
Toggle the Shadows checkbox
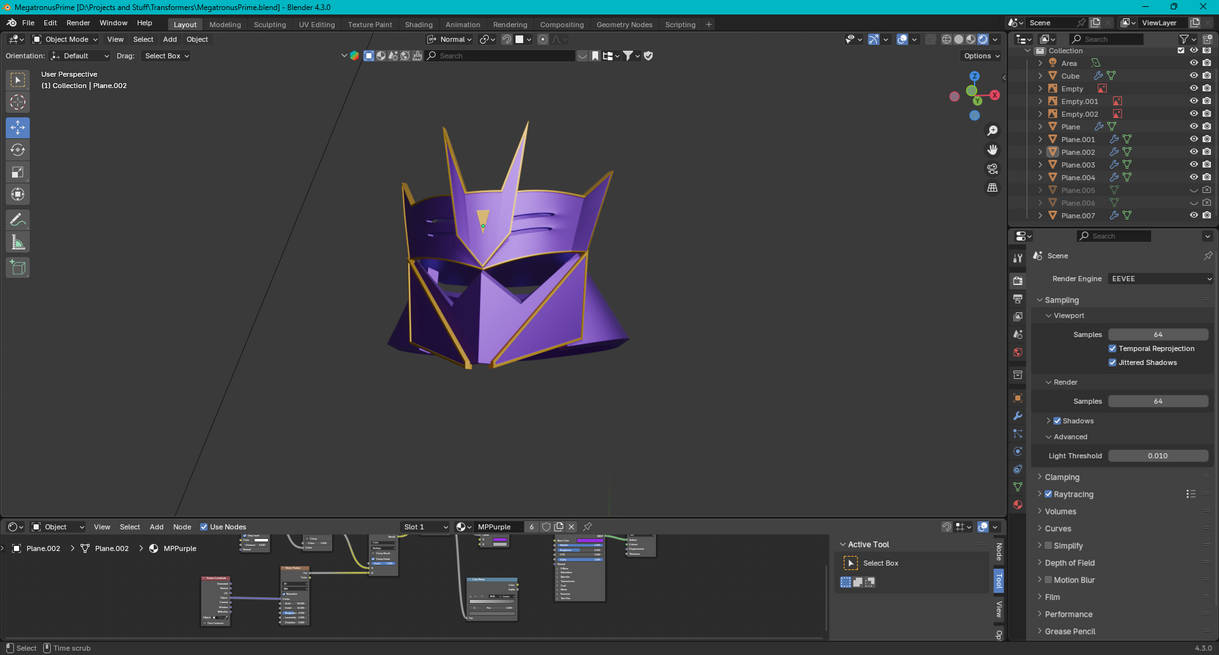[1057, 421]
